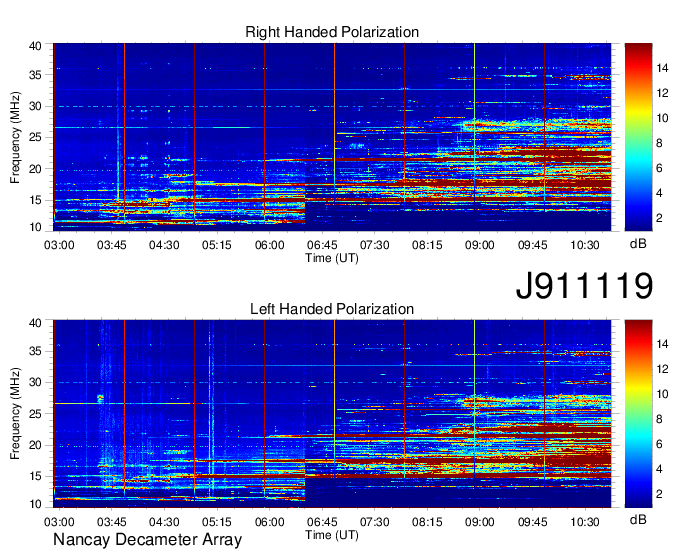Click the Left Handed Polarization spectrogram image

pos(332,414)
